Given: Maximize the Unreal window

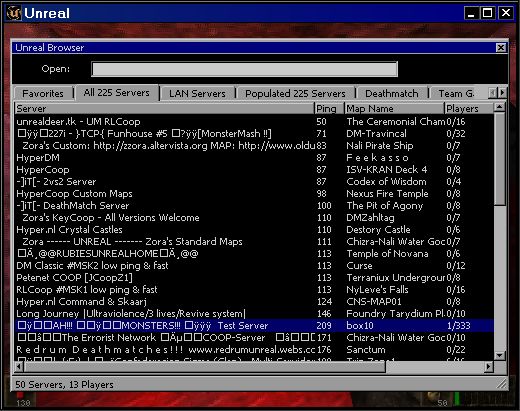Looking at the screenshot, I should point(488,14).
